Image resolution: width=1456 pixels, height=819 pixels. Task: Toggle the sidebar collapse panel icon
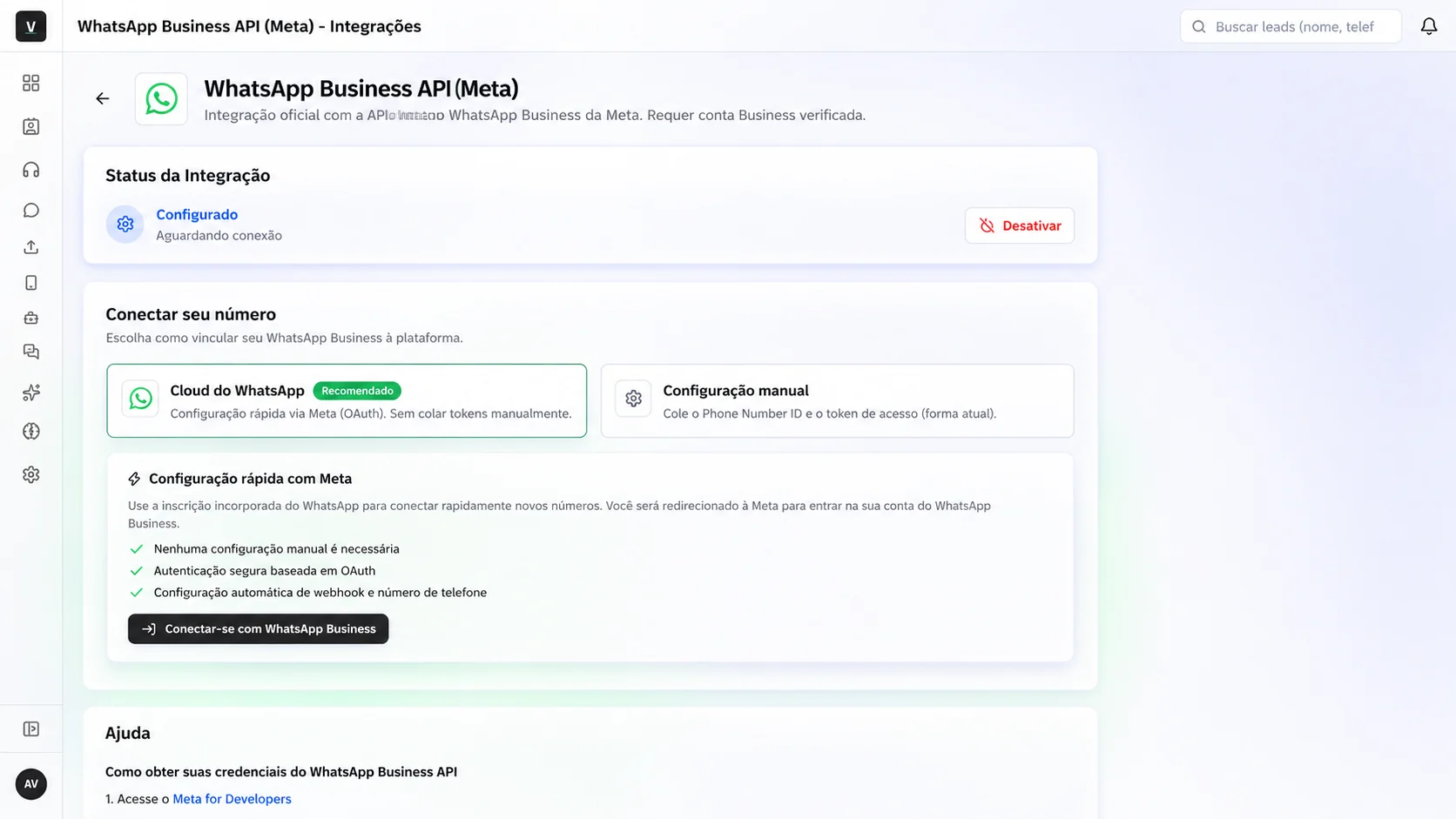31,729
